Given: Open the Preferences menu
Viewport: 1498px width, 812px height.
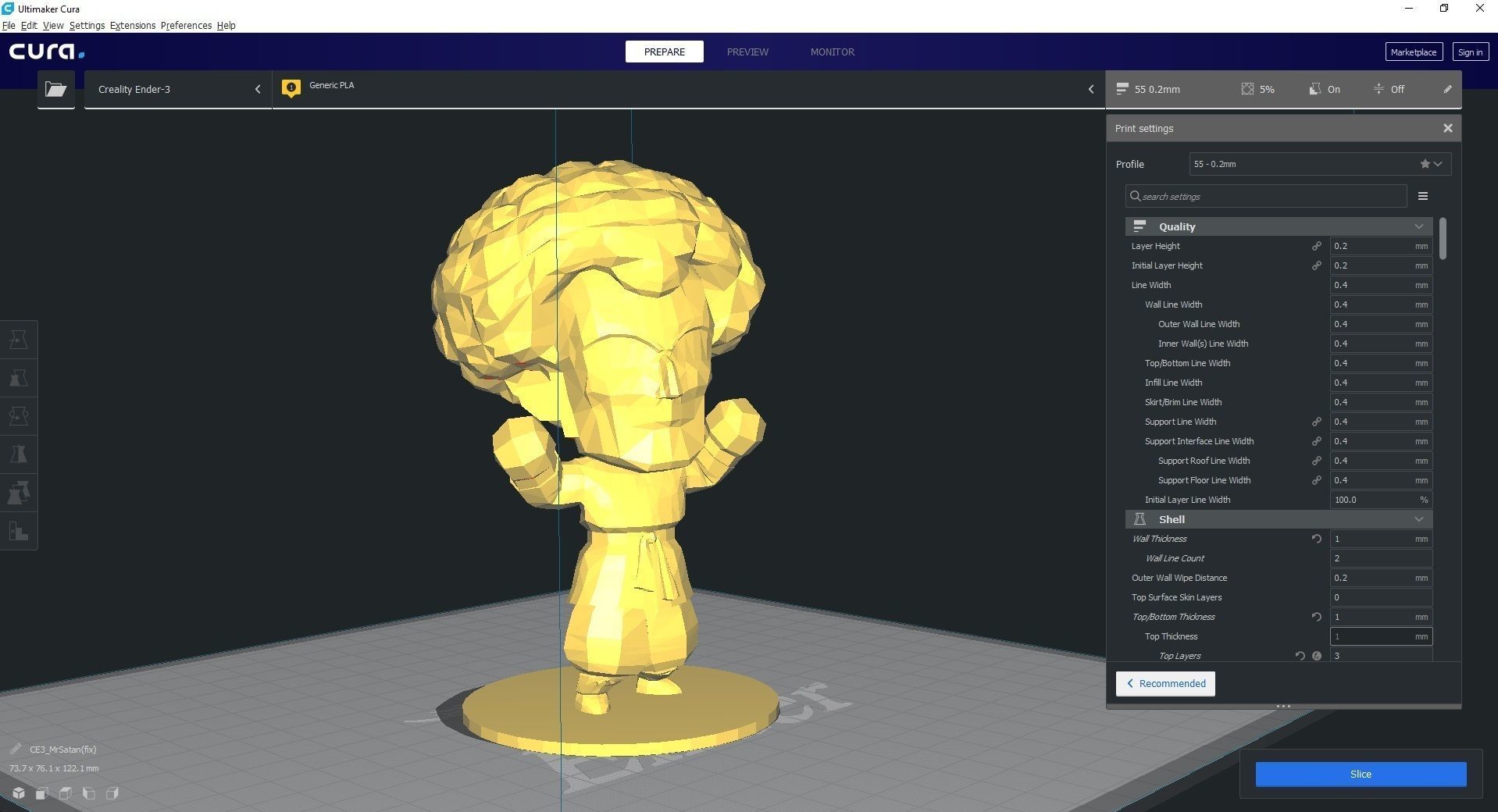Looking at the screenshot, I should click(x=186, y=25).
